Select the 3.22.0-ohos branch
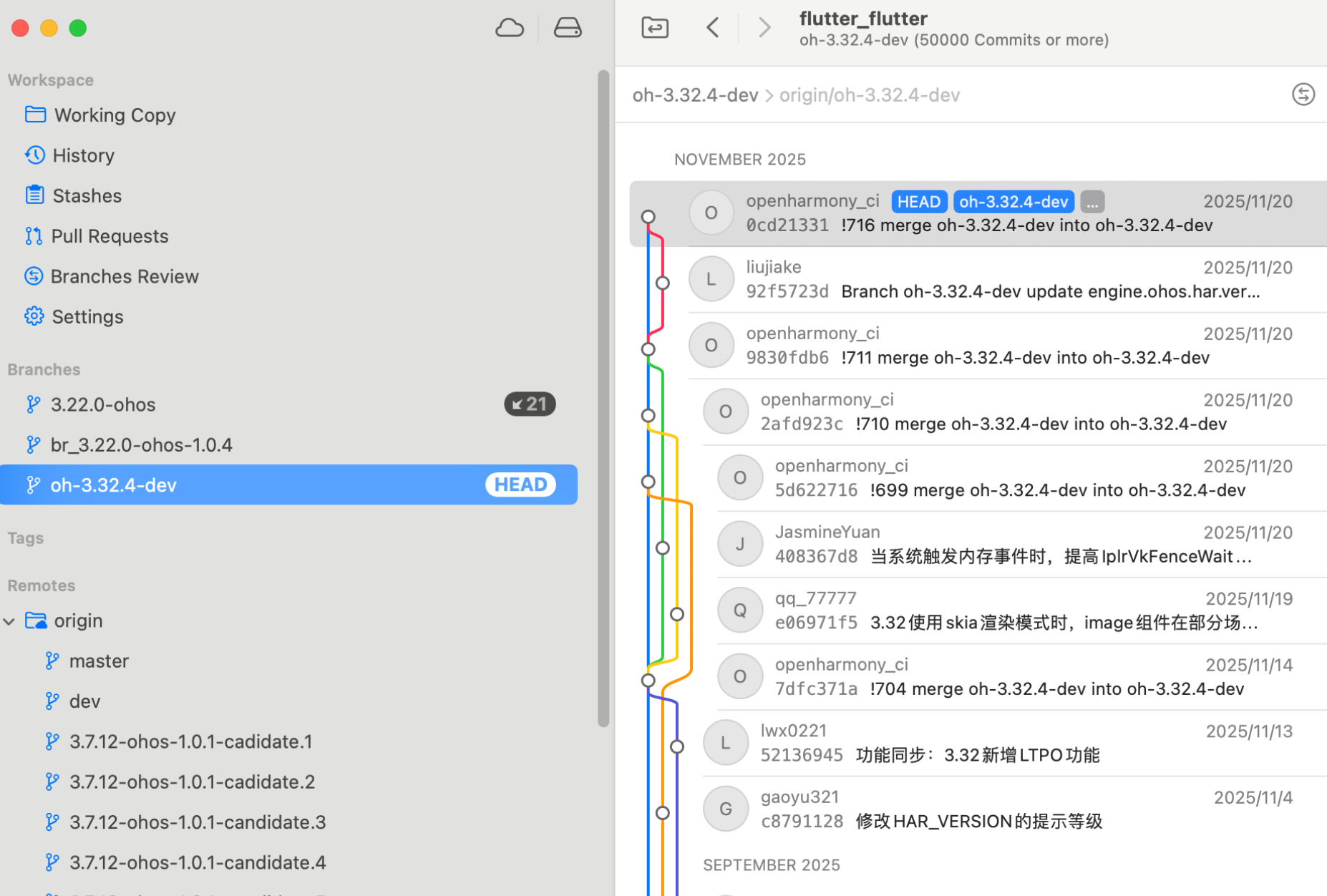1327x896 pixels. pos(102,404)
